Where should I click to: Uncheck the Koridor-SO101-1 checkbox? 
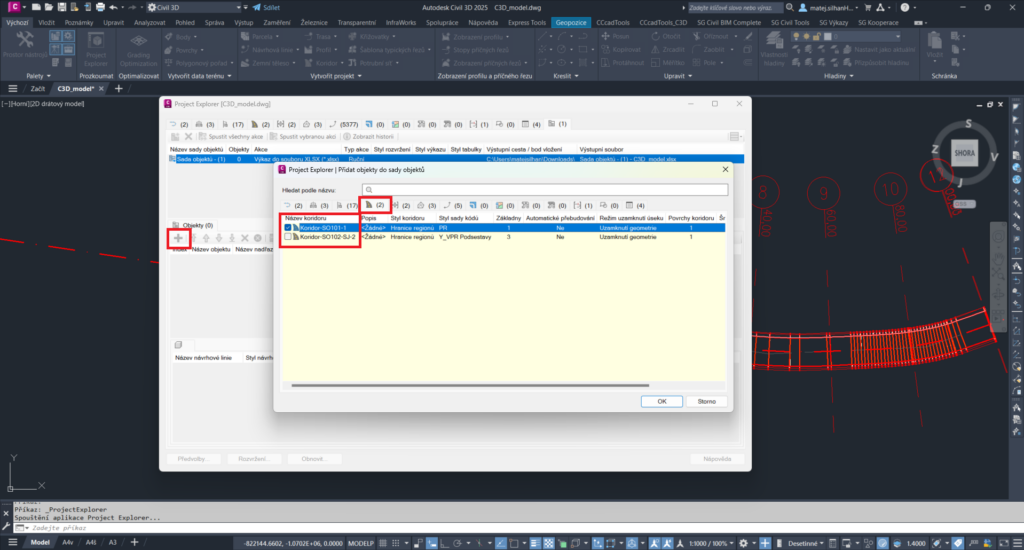289,228
